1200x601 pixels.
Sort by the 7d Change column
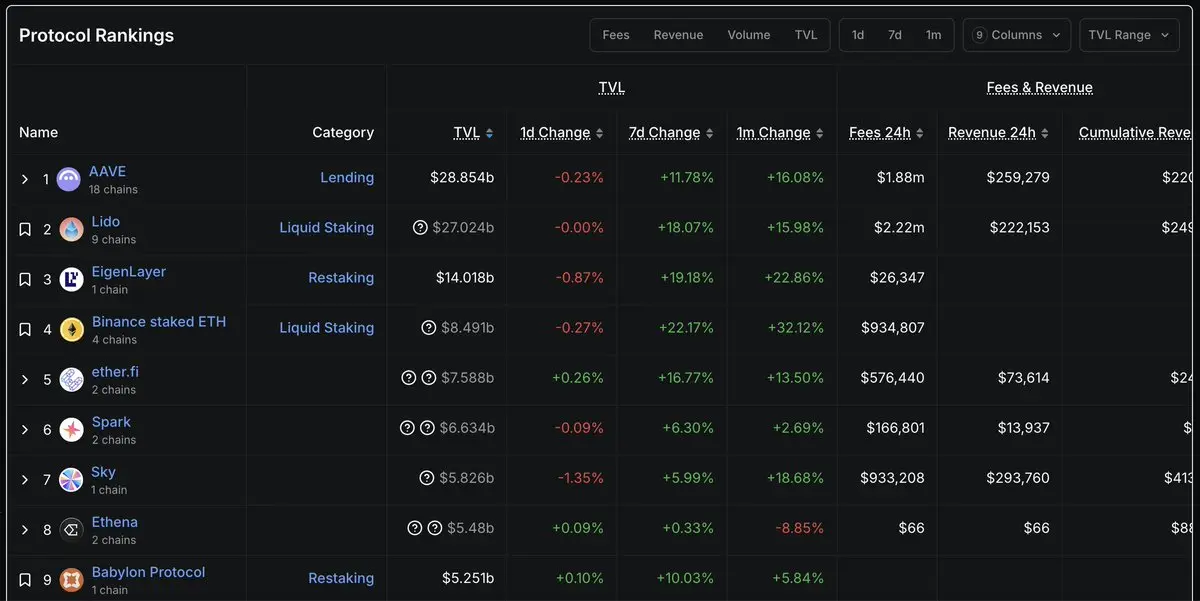point(671,133)
